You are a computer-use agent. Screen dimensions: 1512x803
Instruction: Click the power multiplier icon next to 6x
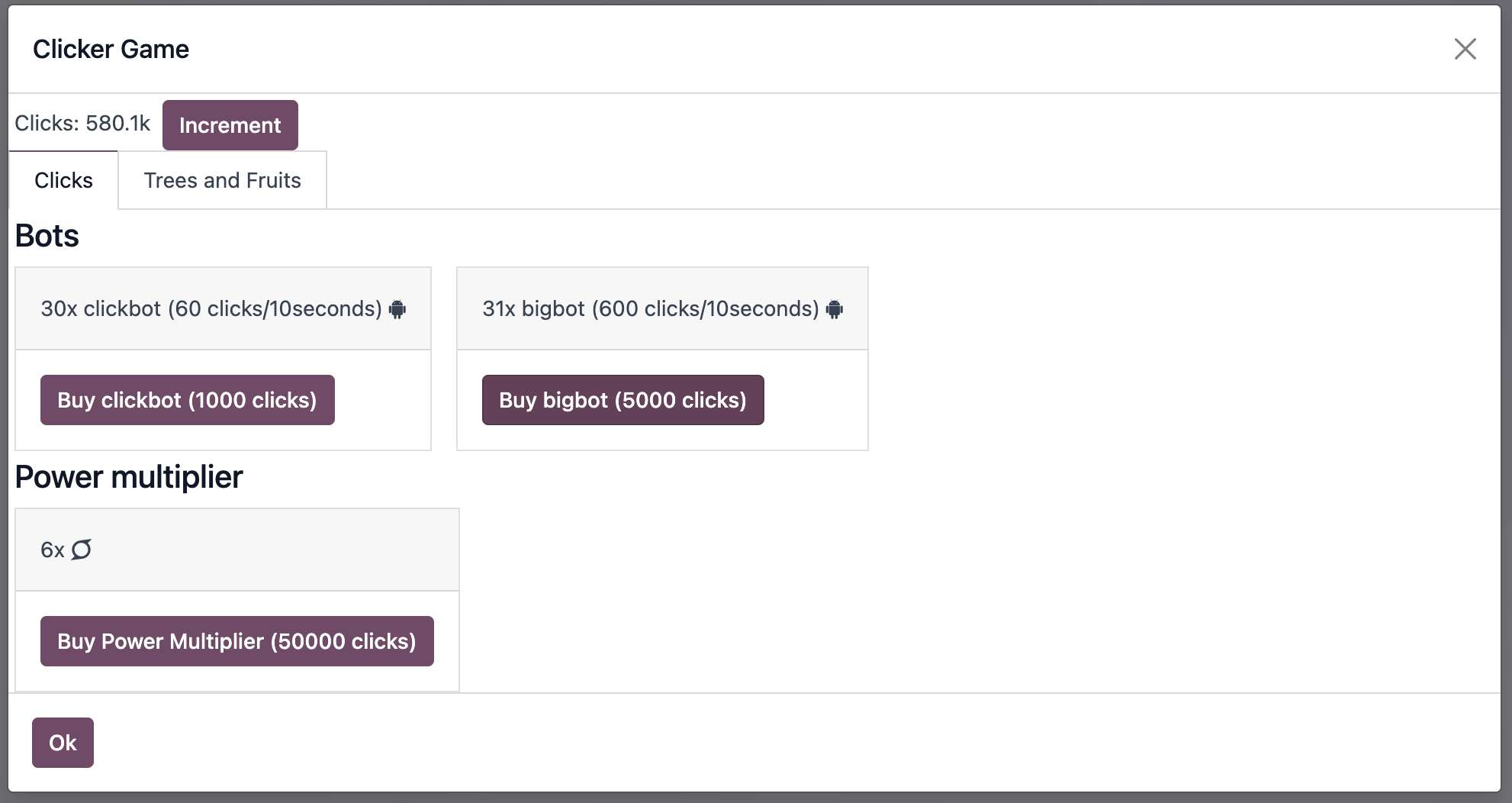[x=82, y=550]
